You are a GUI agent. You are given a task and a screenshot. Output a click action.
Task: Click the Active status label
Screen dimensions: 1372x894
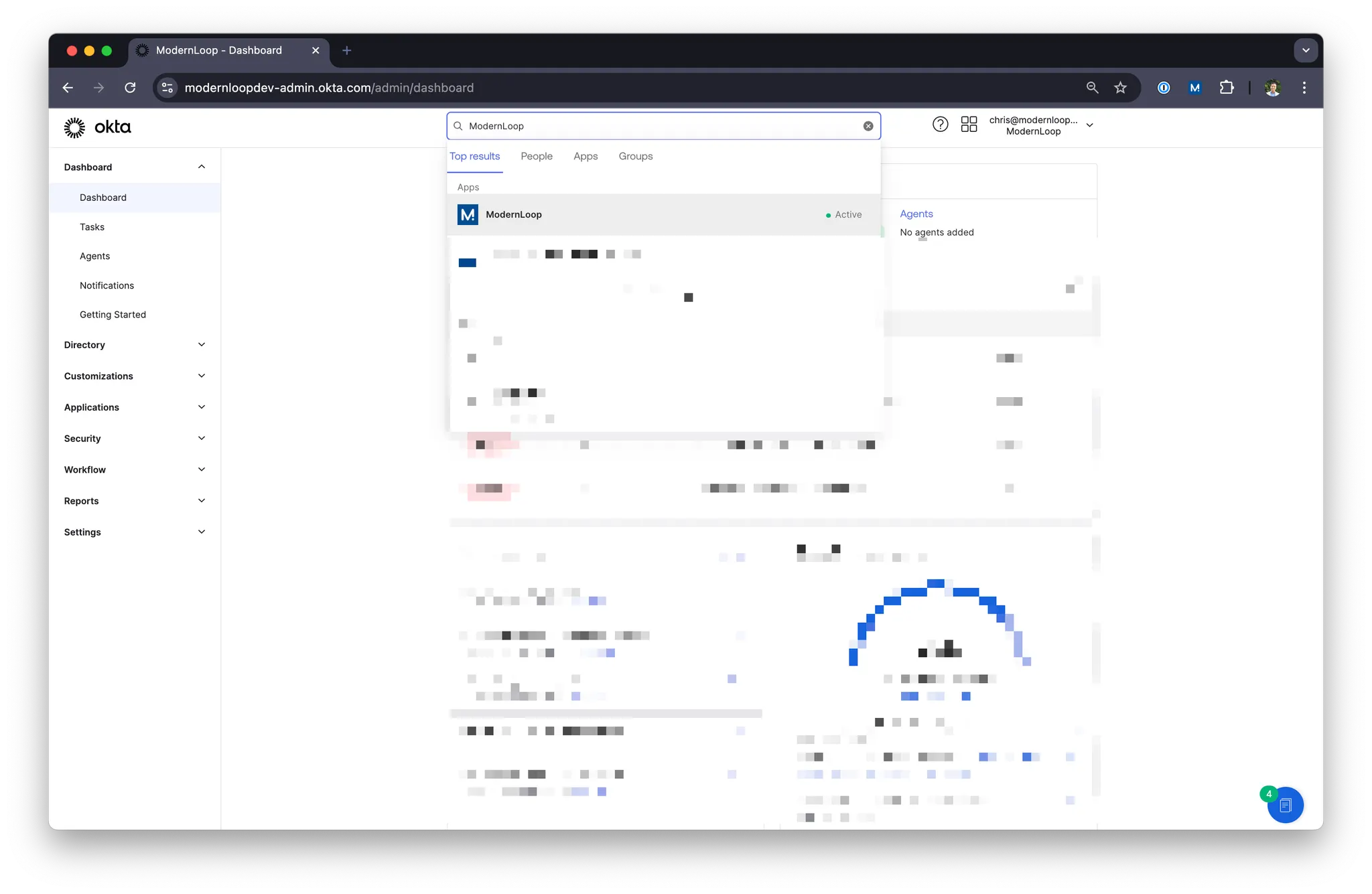(x=848, y=215)
